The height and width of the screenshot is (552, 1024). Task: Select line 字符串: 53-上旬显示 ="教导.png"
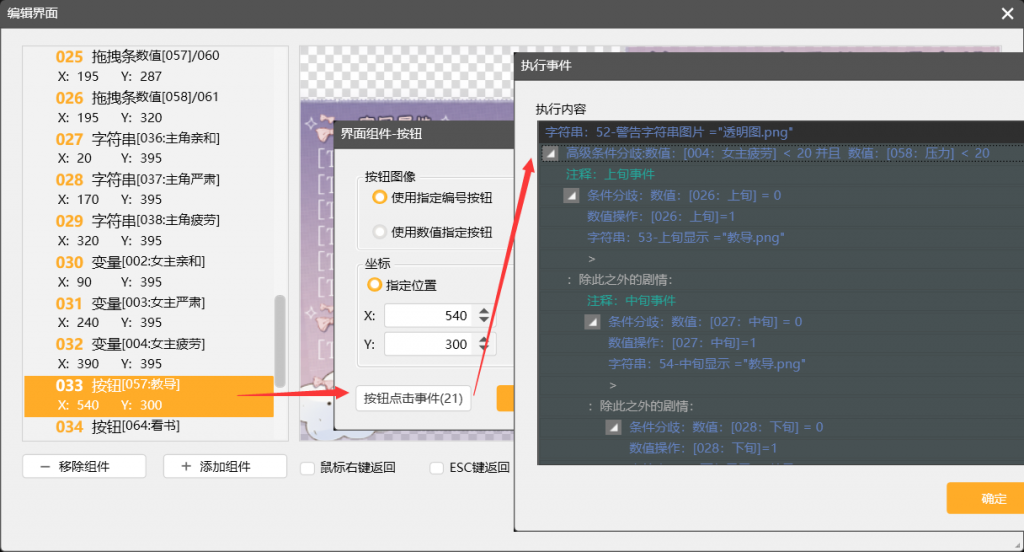(x=780, y=238)
